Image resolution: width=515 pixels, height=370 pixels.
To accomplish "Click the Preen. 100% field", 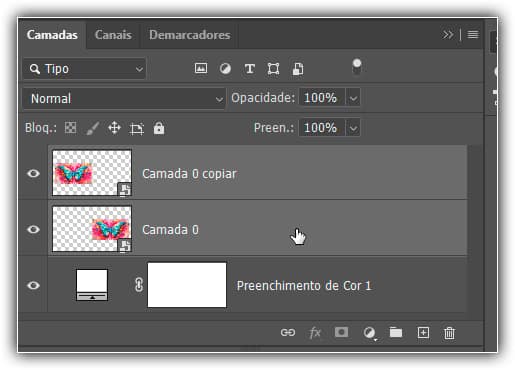I will [x=322, y=127].
